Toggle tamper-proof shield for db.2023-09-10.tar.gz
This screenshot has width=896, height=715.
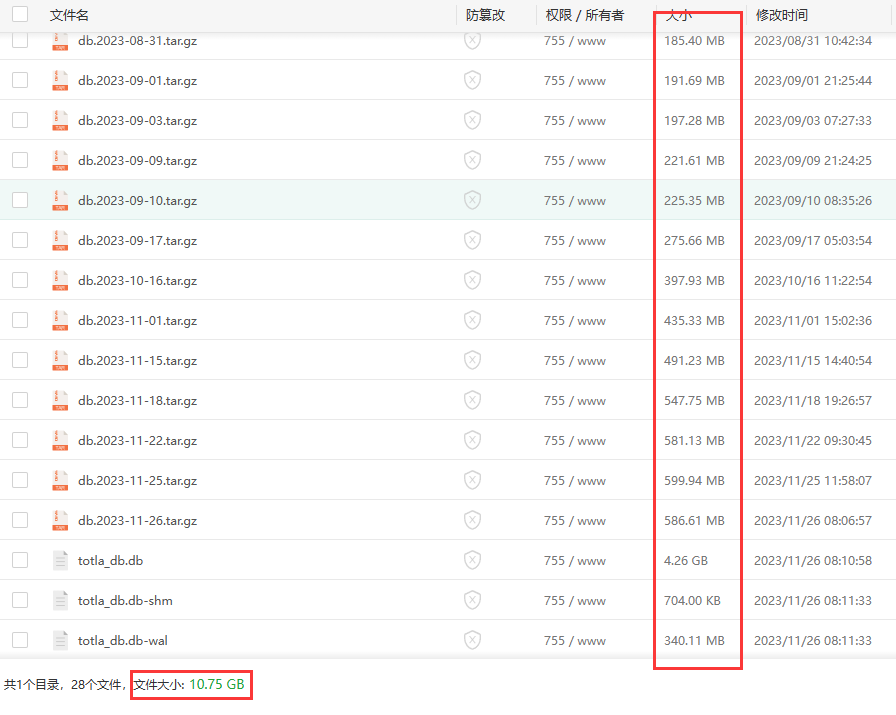click(472, 200)
